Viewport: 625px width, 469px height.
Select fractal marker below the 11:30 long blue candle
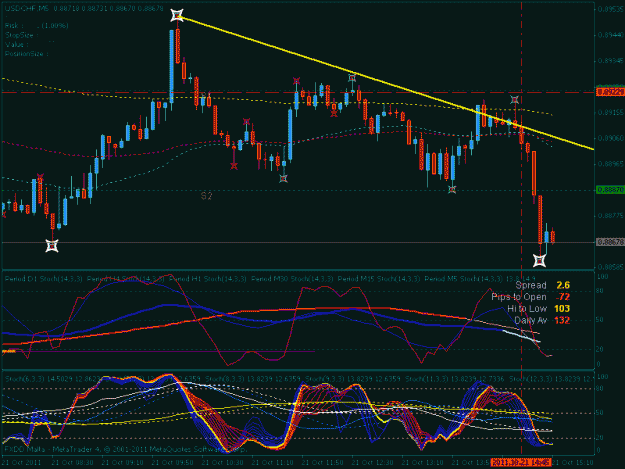(283, 179)
